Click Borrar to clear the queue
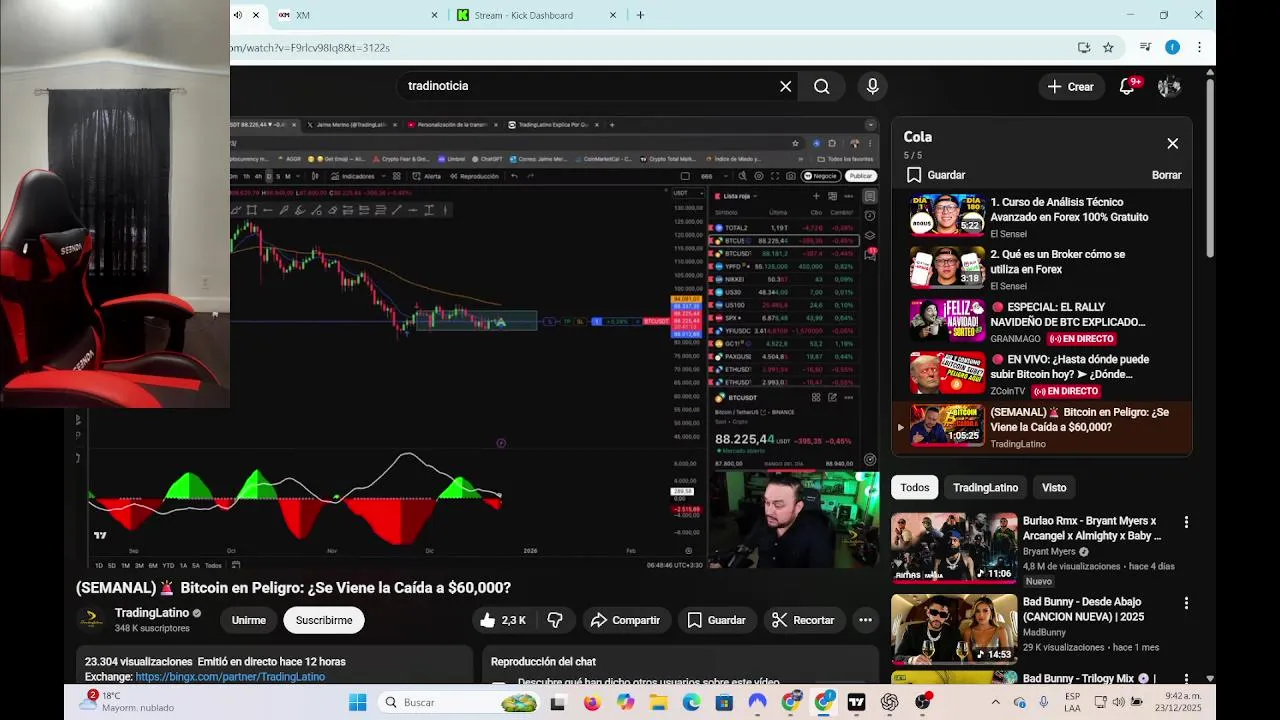This screenshot has width=1280, height=720. tap(1166, 175)
